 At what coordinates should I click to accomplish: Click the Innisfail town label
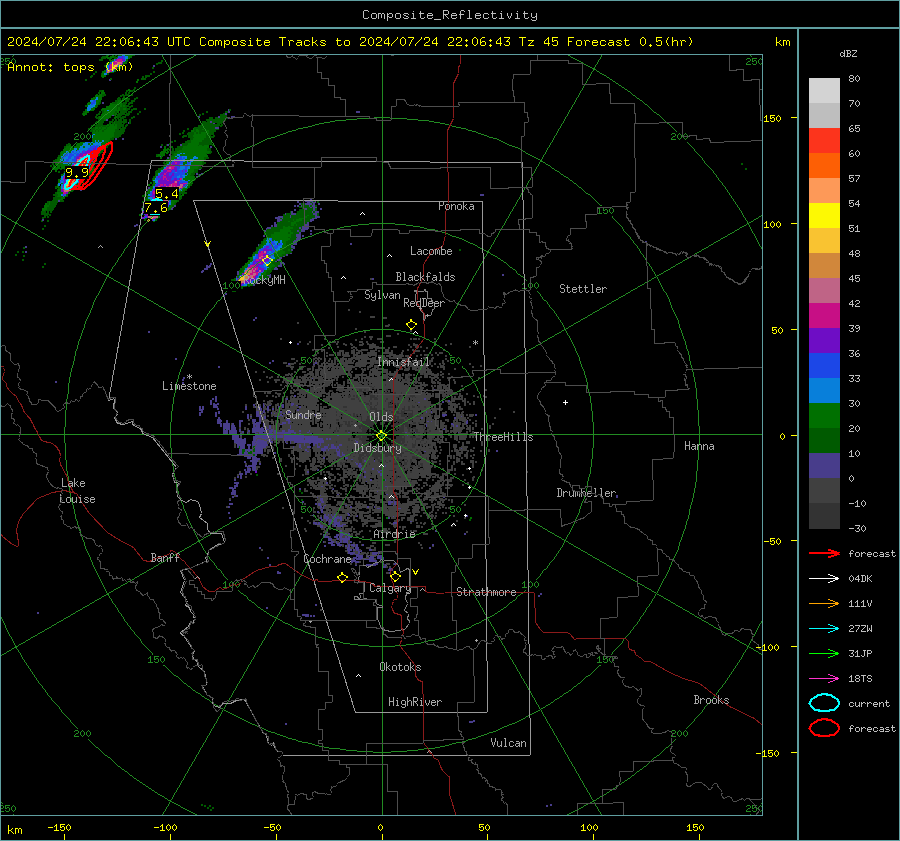[403, 362]
